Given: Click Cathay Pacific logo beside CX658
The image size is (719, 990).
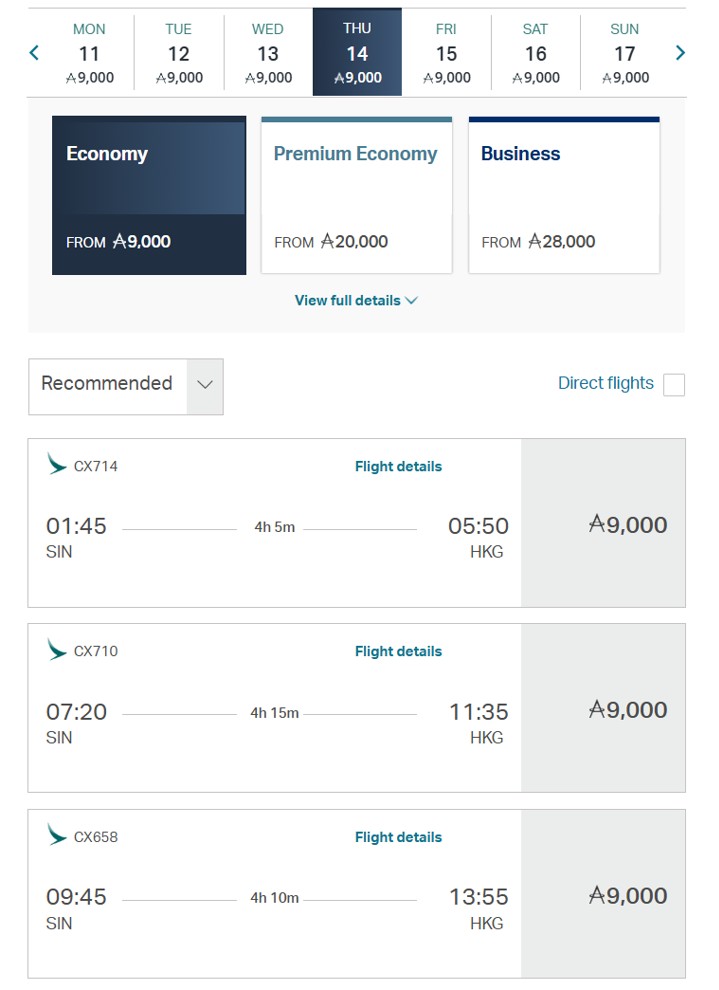Looking at the screenshot, I should point(57,835).
